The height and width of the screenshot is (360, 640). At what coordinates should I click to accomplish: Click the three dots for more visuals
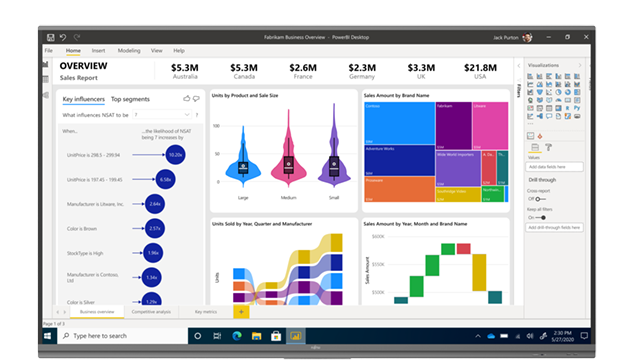[530, 124]
